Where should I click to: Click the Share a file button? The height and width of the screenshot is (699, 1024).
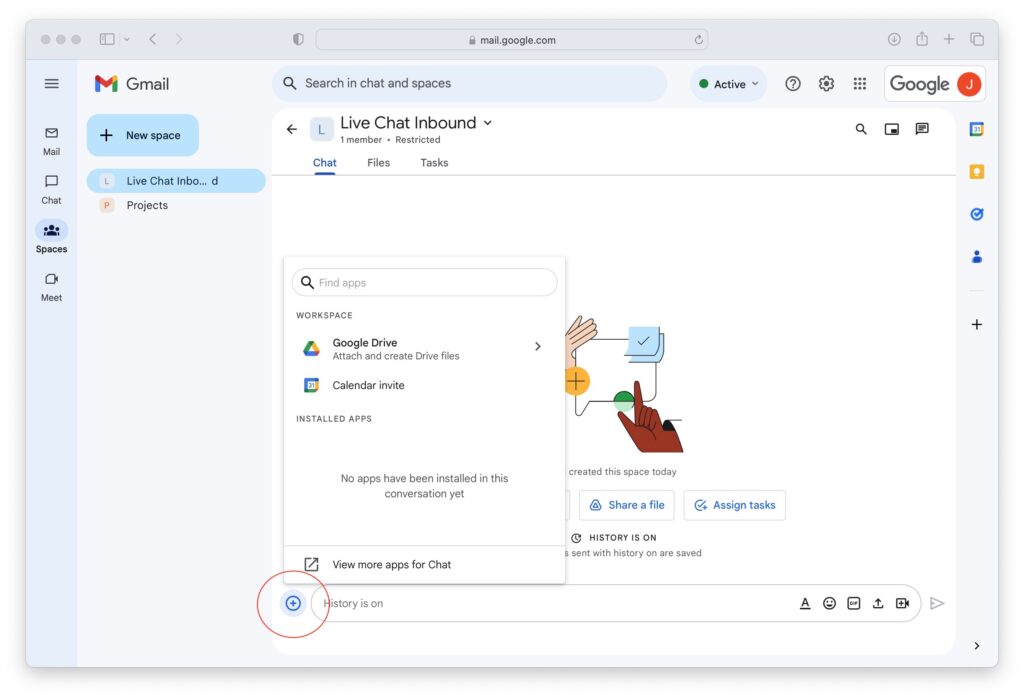(626, 505)
